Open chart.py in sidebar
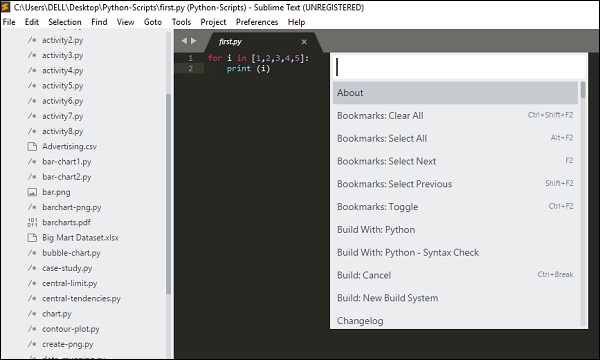The image size is (600, 360). [57, 314]
